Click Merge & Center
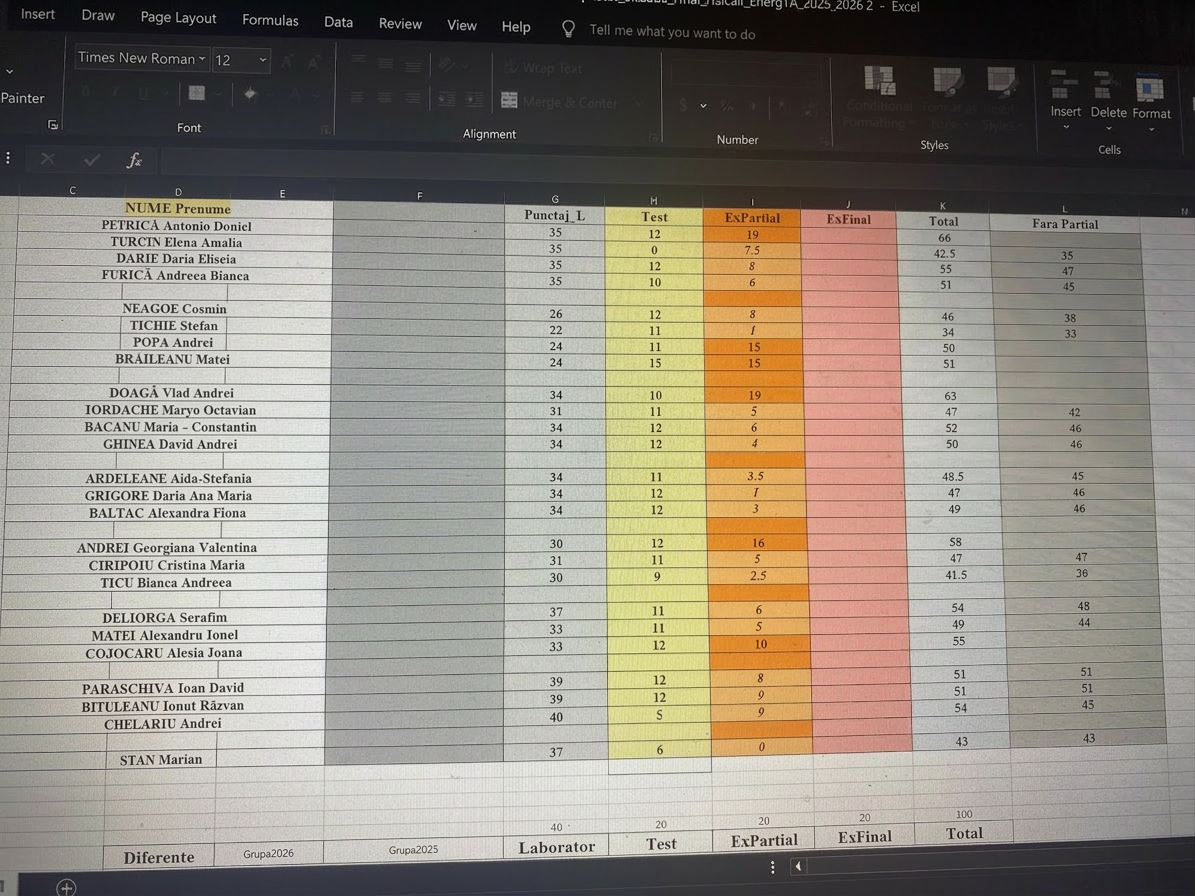The image size is (1195, 896). tap(560, 101)
